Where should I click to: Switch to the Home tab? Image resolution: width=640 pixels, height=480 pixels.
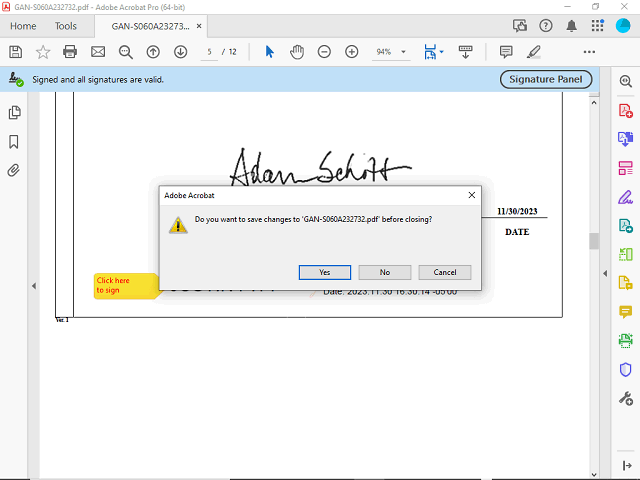23,26
